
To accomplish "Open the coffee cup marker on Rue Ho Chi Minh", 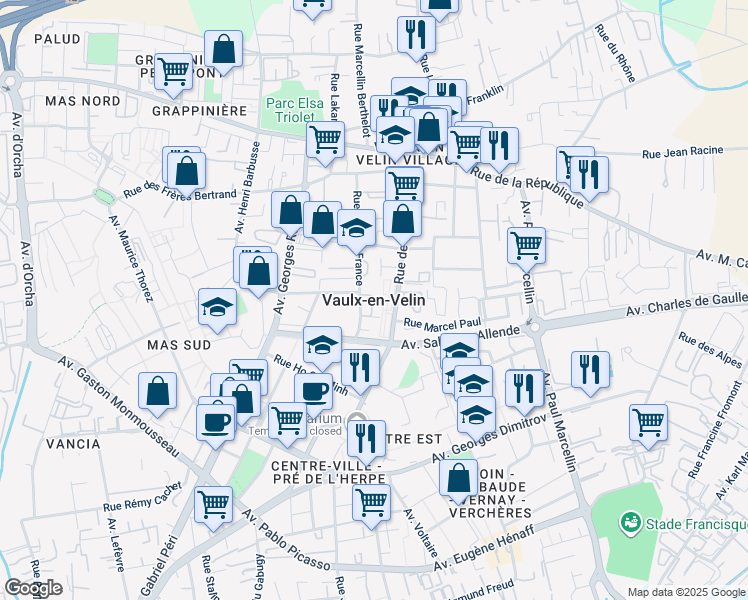I will point(312,390).
